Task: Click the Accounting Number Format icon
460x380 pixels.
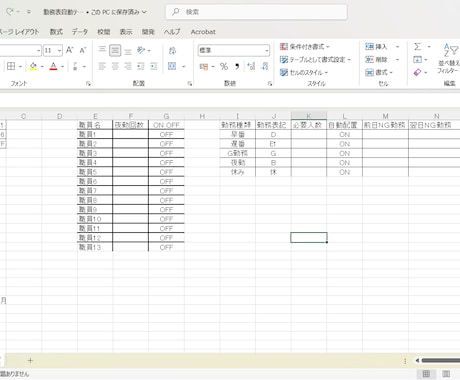Action: (204, 66)
